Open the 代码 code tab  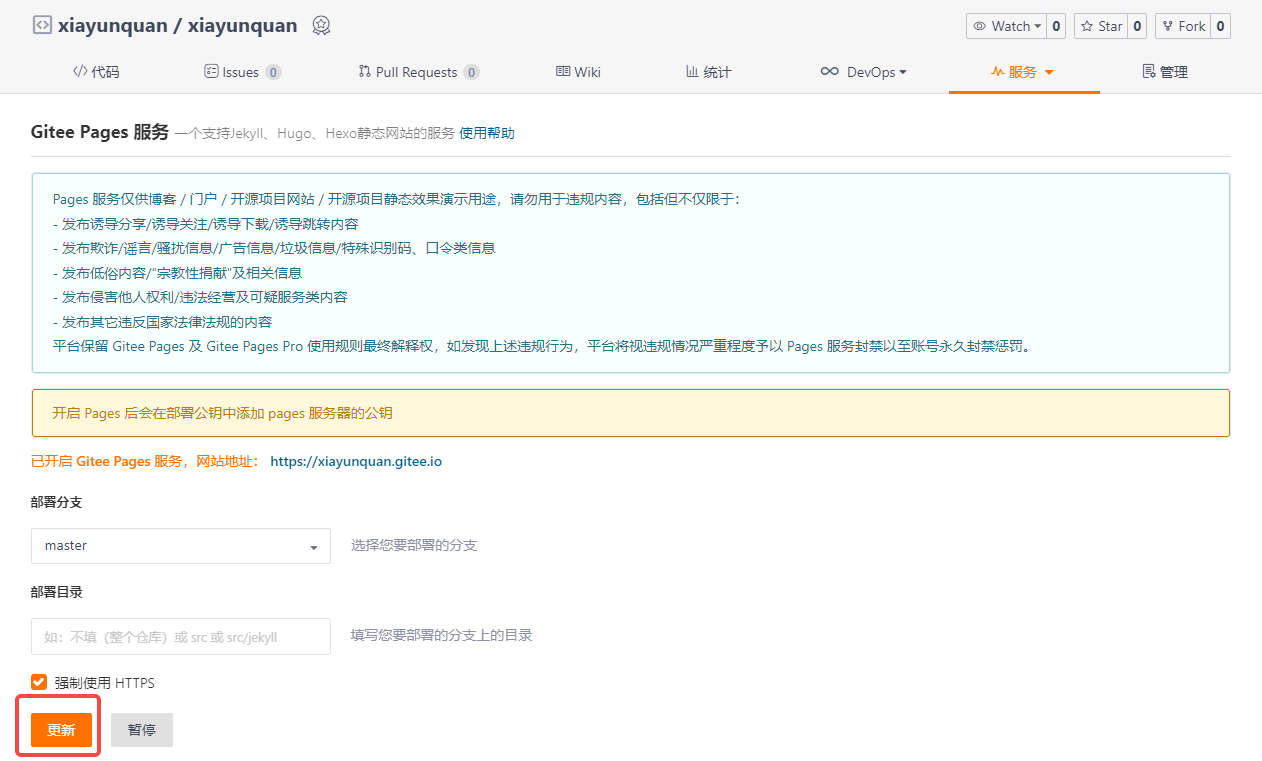click(96, 72)
